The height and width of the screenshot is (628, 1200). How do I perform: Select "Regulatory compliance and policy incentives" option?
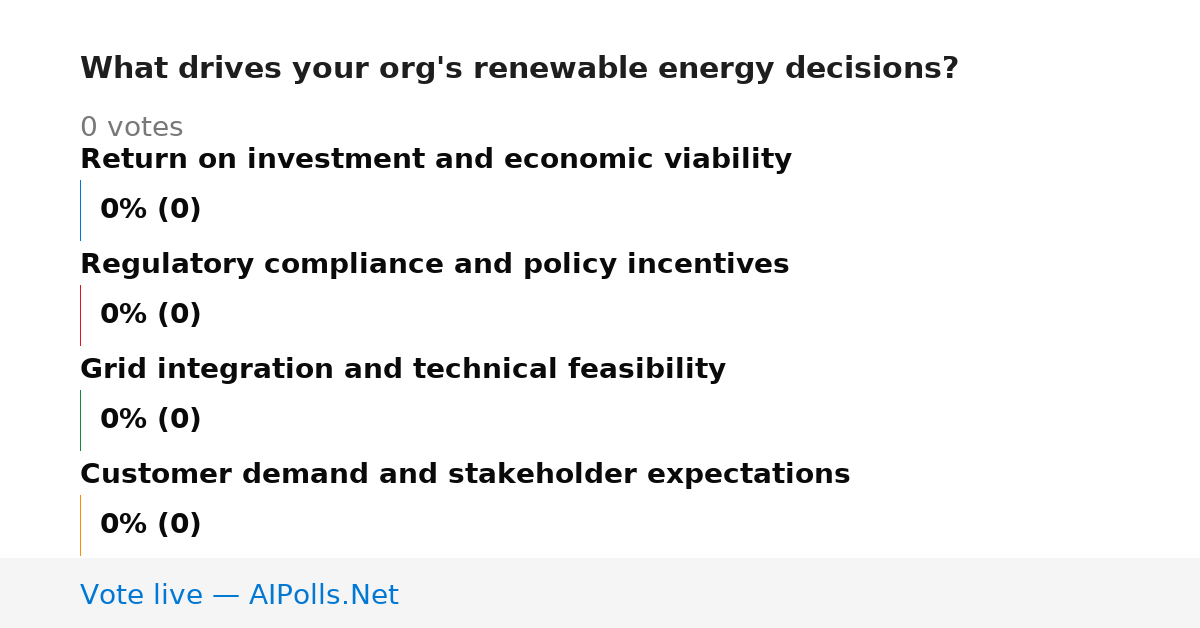point(435,265)
